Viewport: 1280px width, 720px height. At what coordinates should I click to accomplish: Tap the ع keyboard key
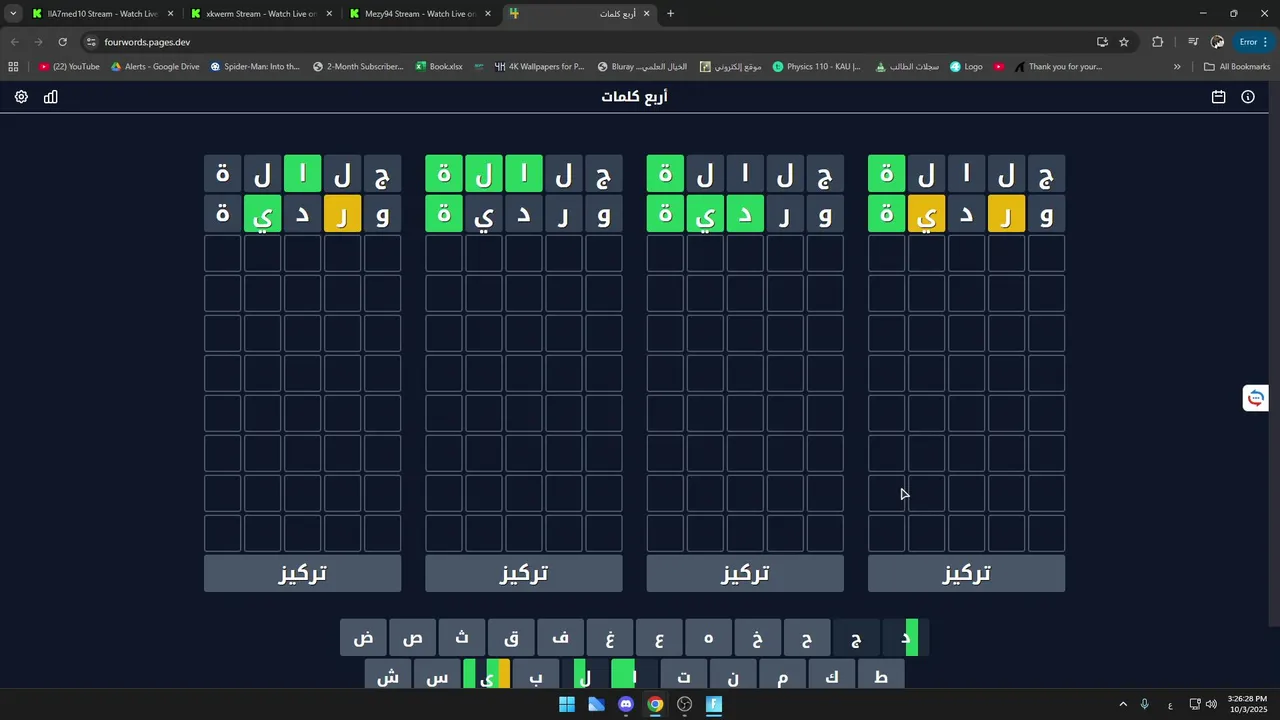(659, 638)
